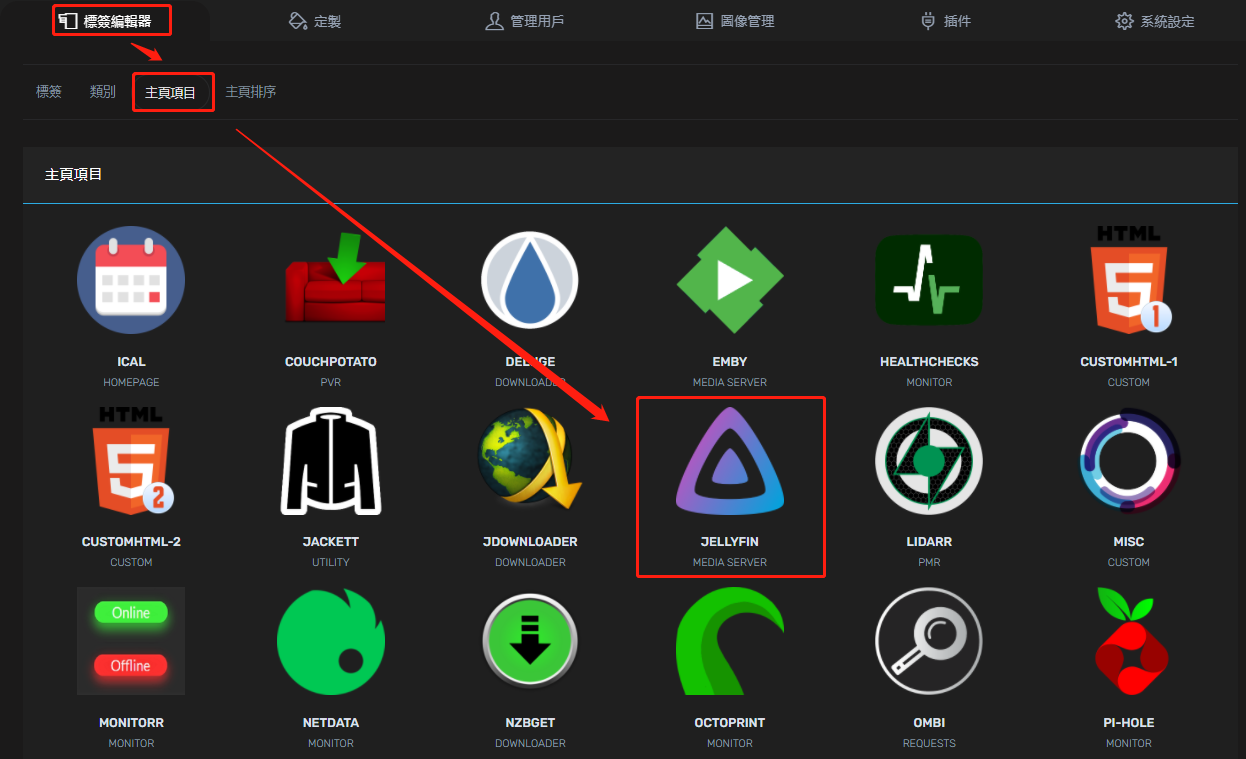Click the NETDATA label text

[x=331, y=723]
